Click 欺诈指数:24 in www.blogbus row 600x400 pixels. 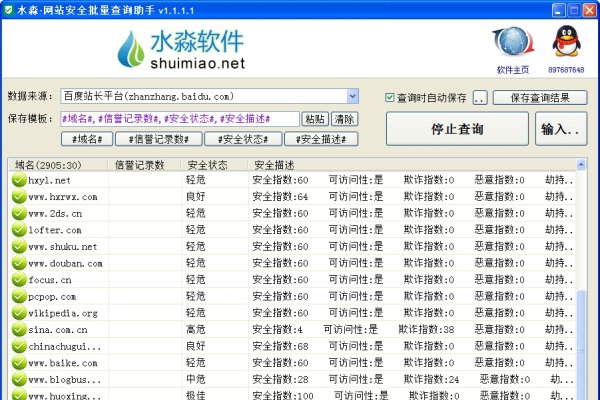pos(431,380)
